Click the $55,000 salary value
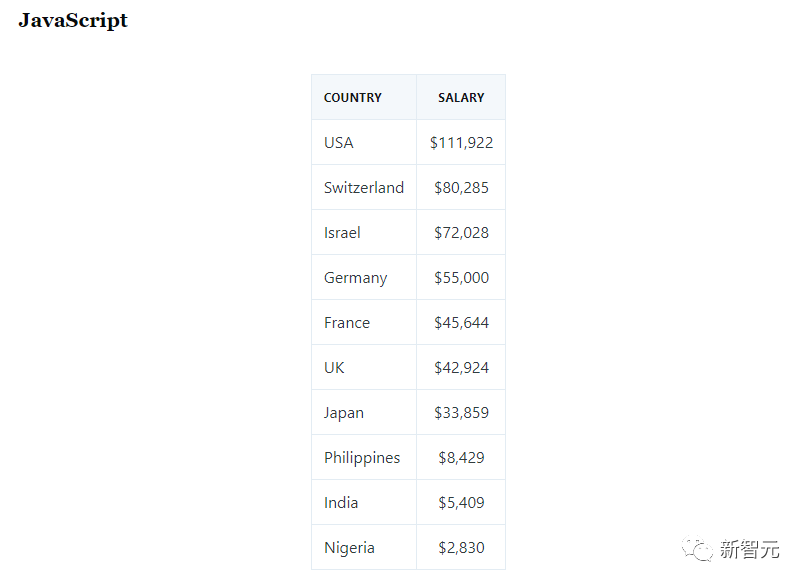The height and width of the screenshot is (584, 805). (461, 278)
